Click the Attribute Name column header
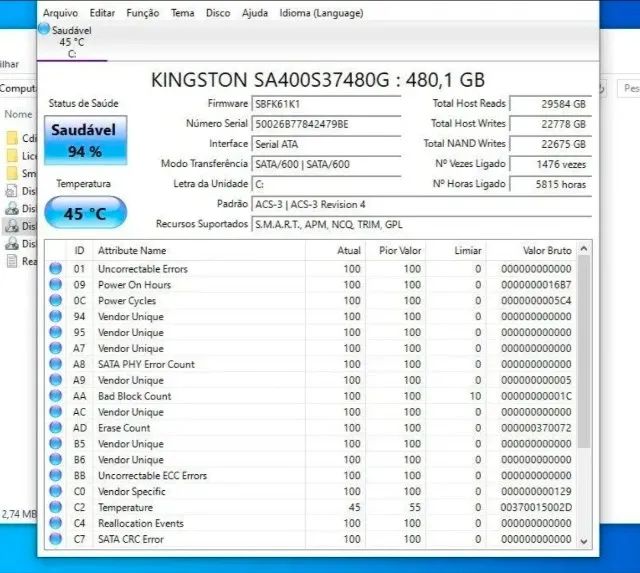The image size is (640, 573). tap(199, 251)
